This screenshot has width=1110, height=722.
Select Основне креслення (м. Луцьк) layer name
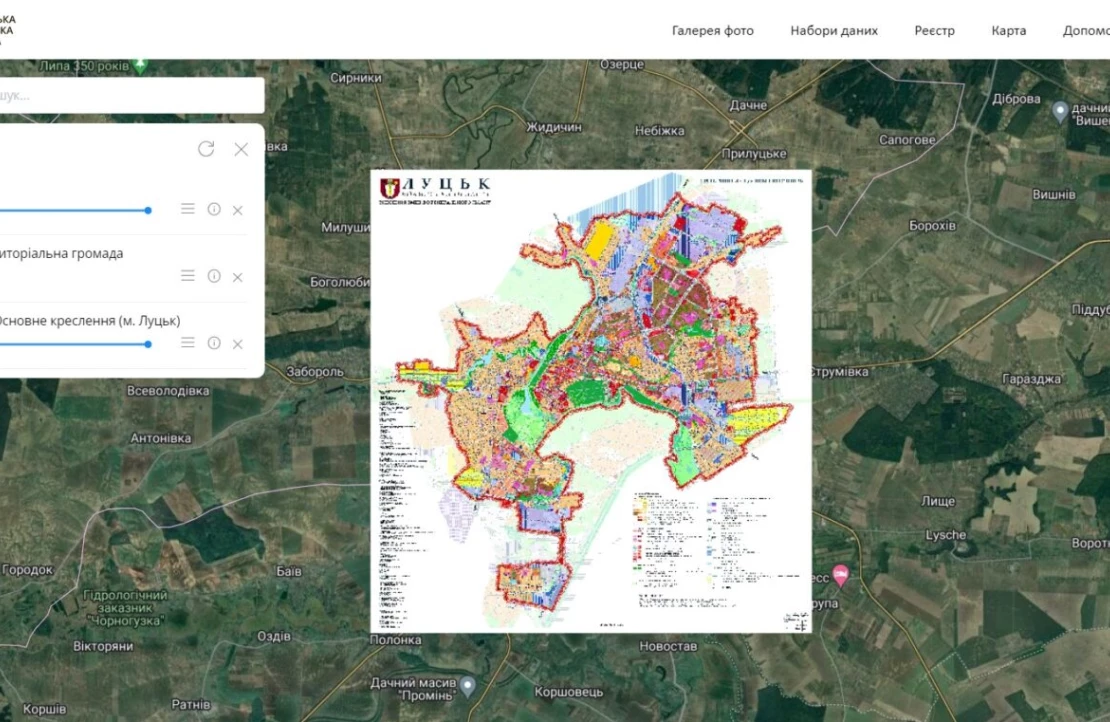pos(88,321)
